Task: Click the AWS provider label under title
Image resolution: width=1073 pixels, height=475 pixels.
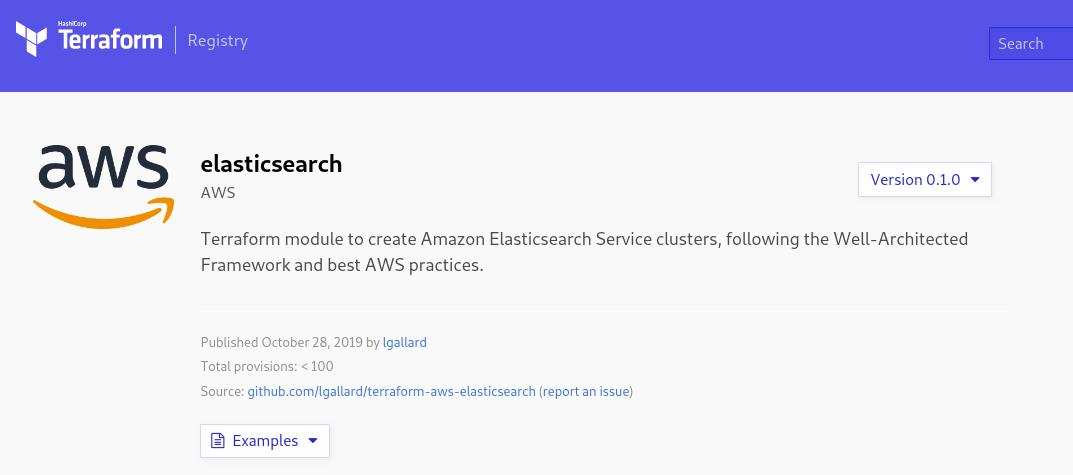Action: 218,193
